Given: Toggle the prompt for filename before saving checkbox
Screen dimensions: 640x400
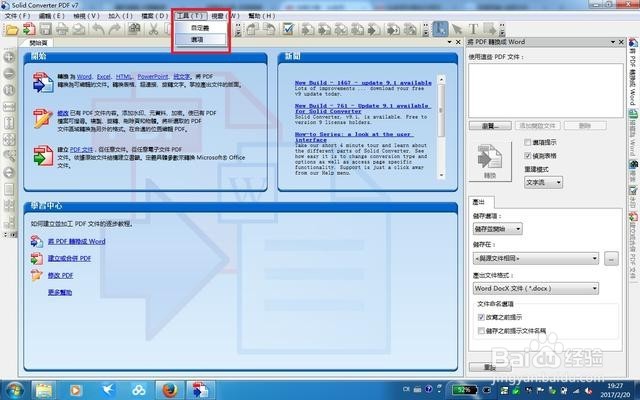Looking at the screenshot, I should click(481, 331).
